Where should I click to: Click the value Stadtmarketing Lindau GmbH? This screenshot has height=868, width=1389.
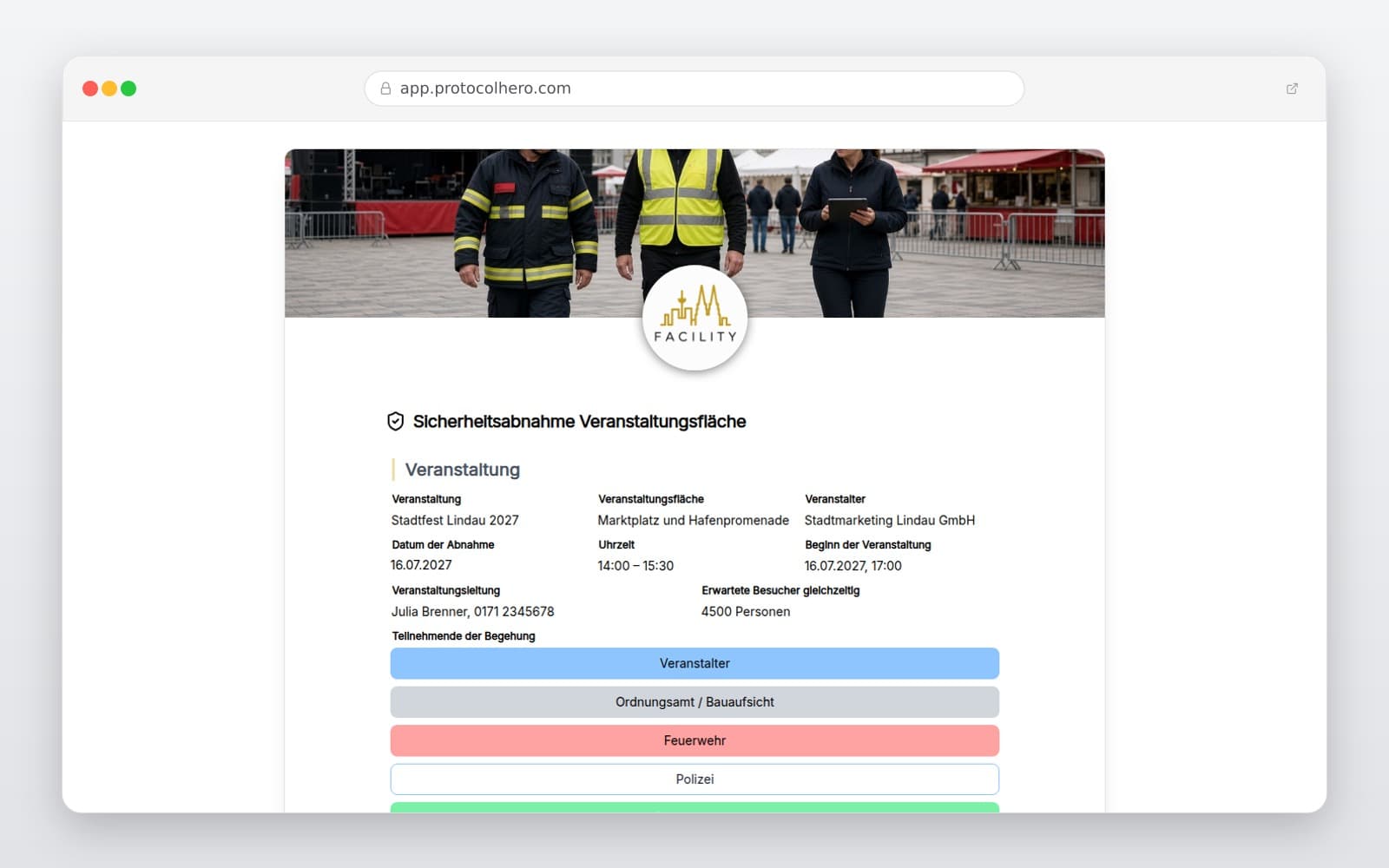[x=890, y=520]
